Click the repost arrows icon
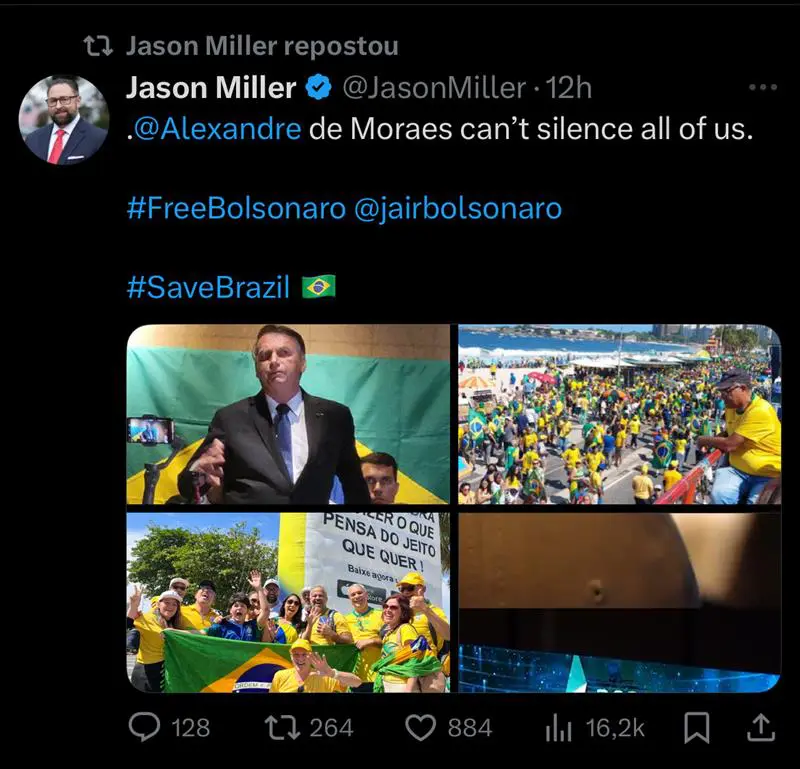 [281, 729]
